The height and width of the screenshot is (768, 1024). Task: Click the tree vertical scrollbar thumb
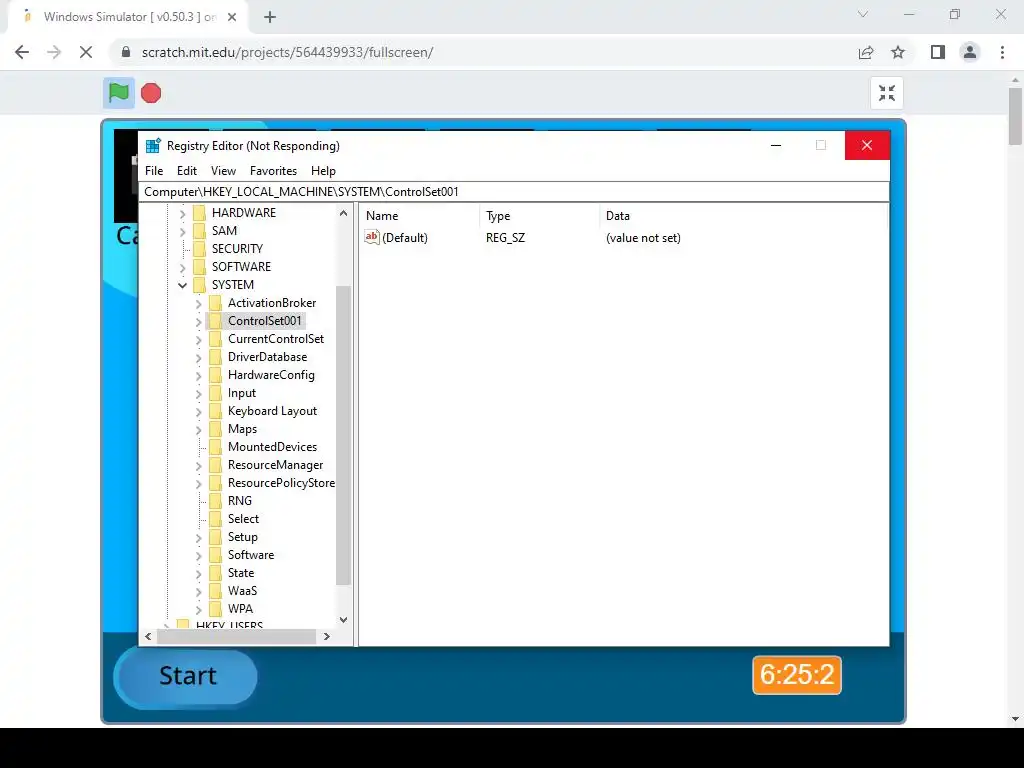point(344,436)
